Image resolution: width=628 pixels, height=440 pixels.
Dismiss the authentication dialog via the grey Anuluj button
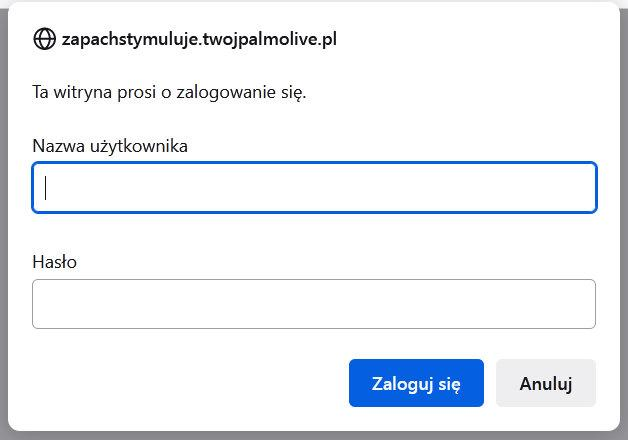(x=545, y=383)
